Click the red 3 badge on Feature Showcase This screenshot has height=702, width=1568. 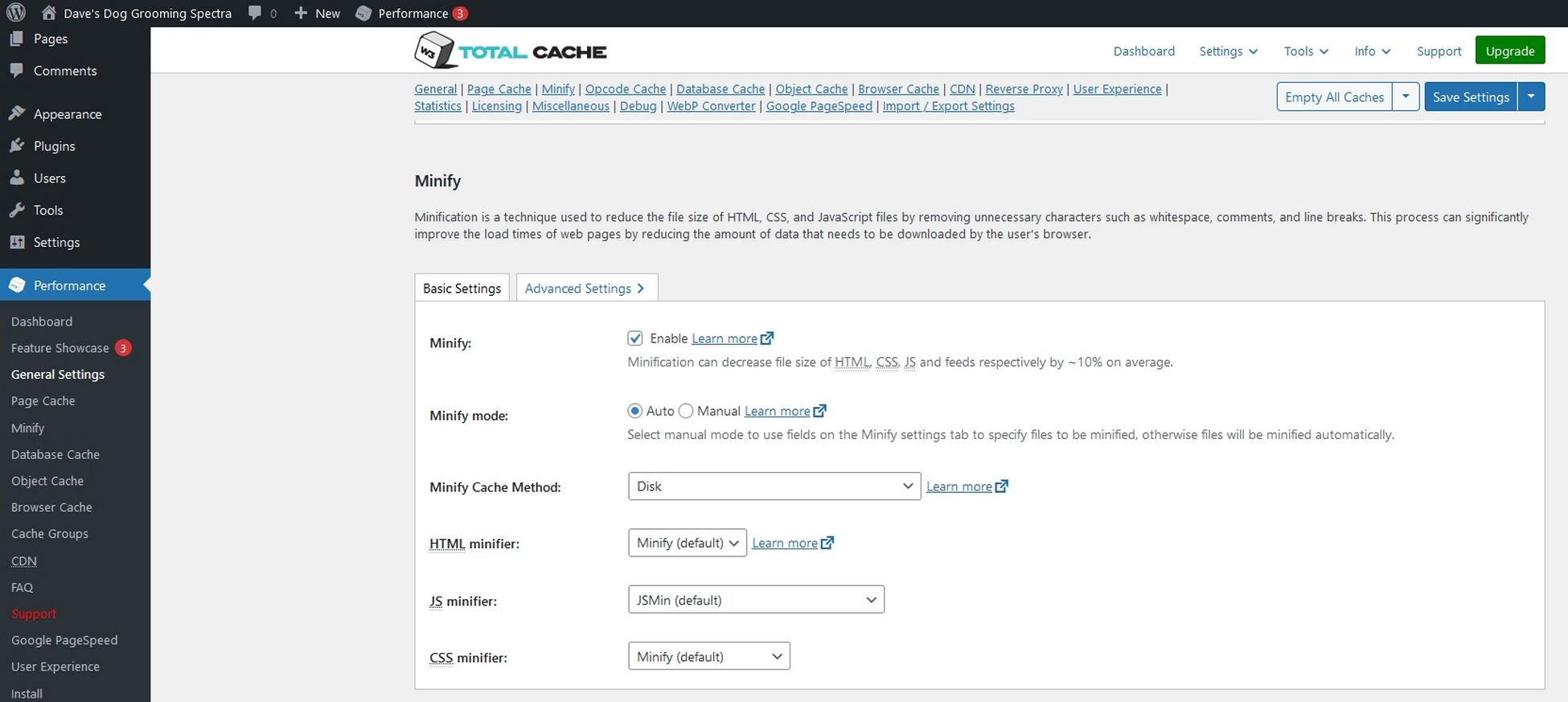click(x=123, y=348)
